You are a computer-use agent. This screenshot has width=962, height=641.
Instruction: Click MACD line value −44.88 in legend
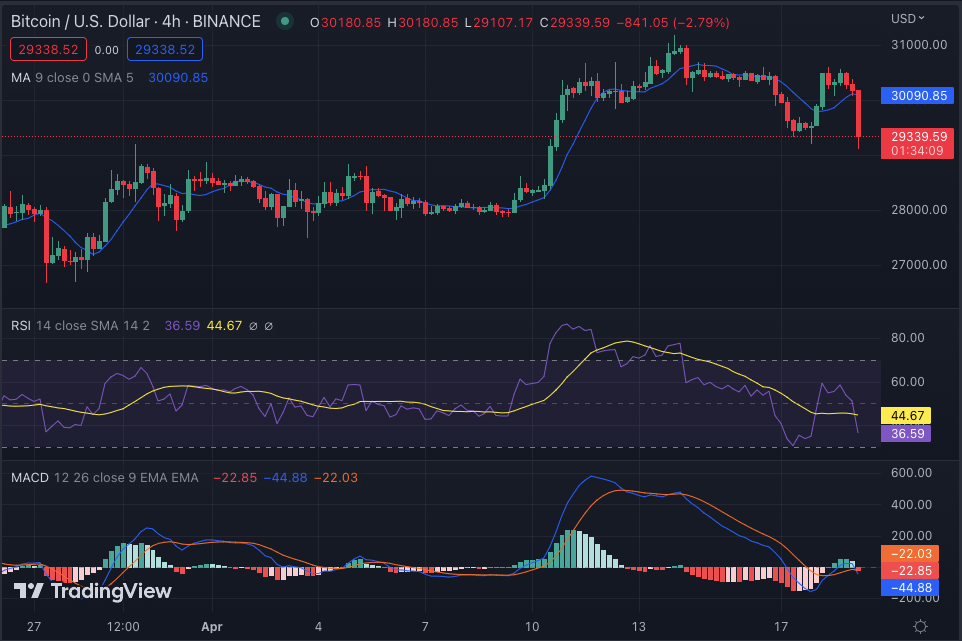click(285, 478)
